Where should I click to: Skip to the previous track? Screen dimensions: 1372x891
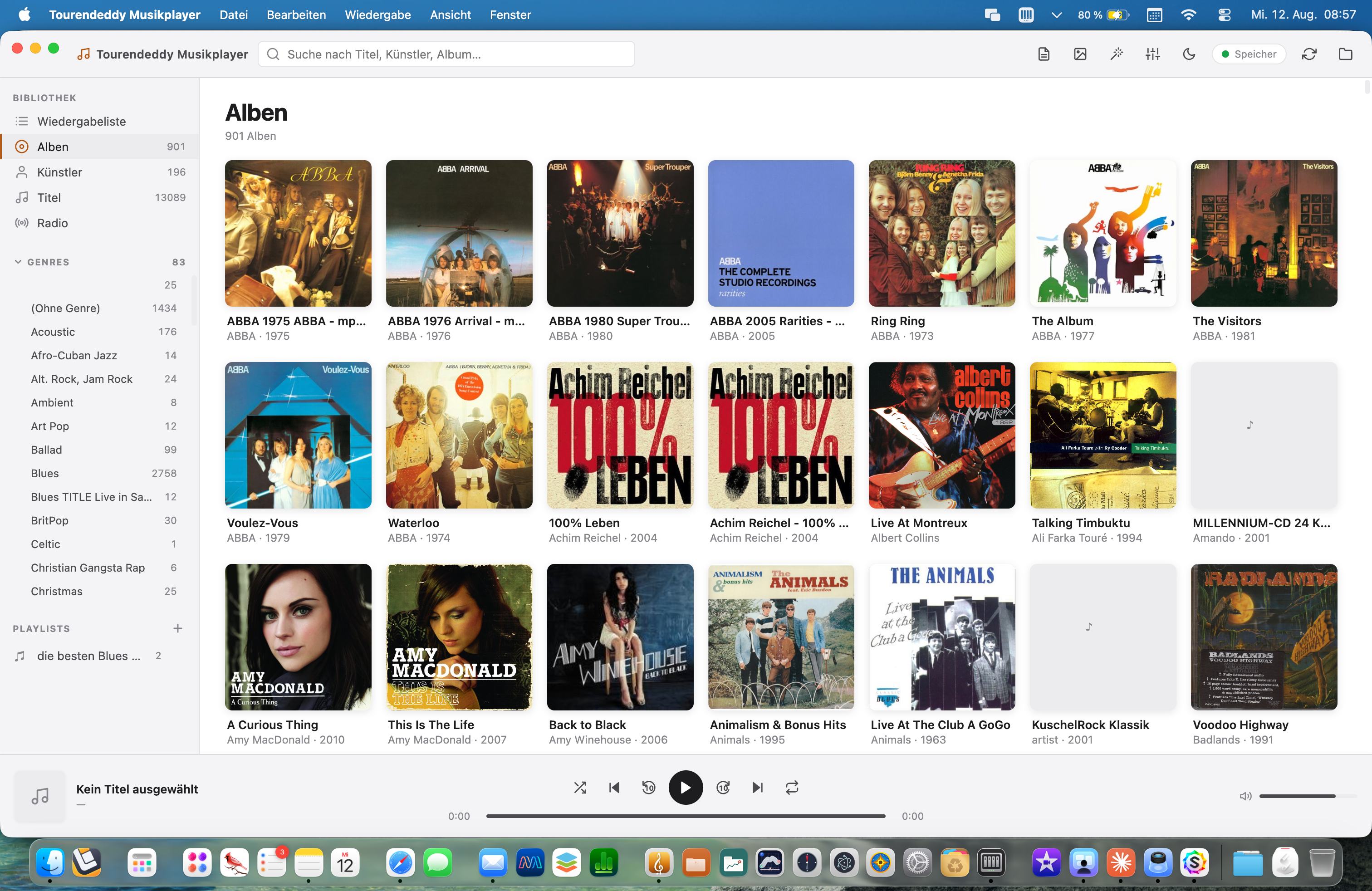click(614, 788)
